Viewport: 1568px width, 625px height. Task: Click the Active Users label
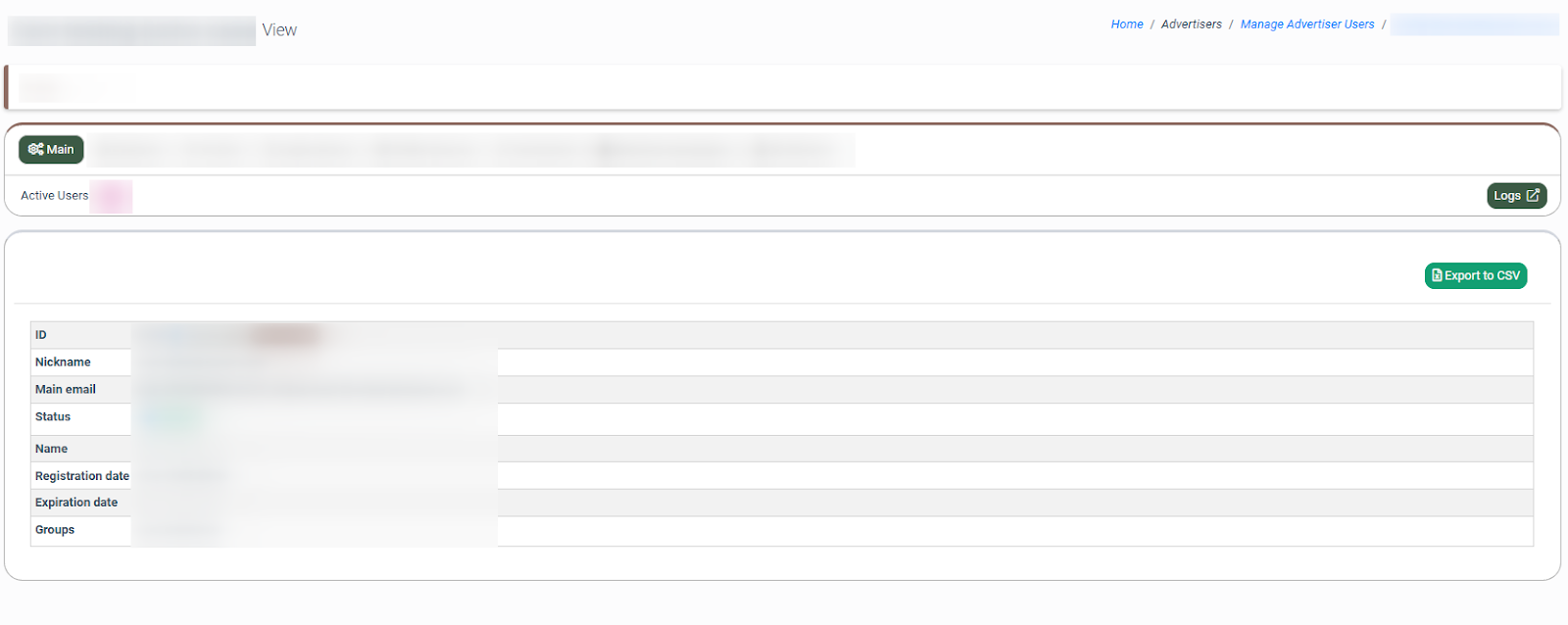pyautogui.click(x=54, y=196)
